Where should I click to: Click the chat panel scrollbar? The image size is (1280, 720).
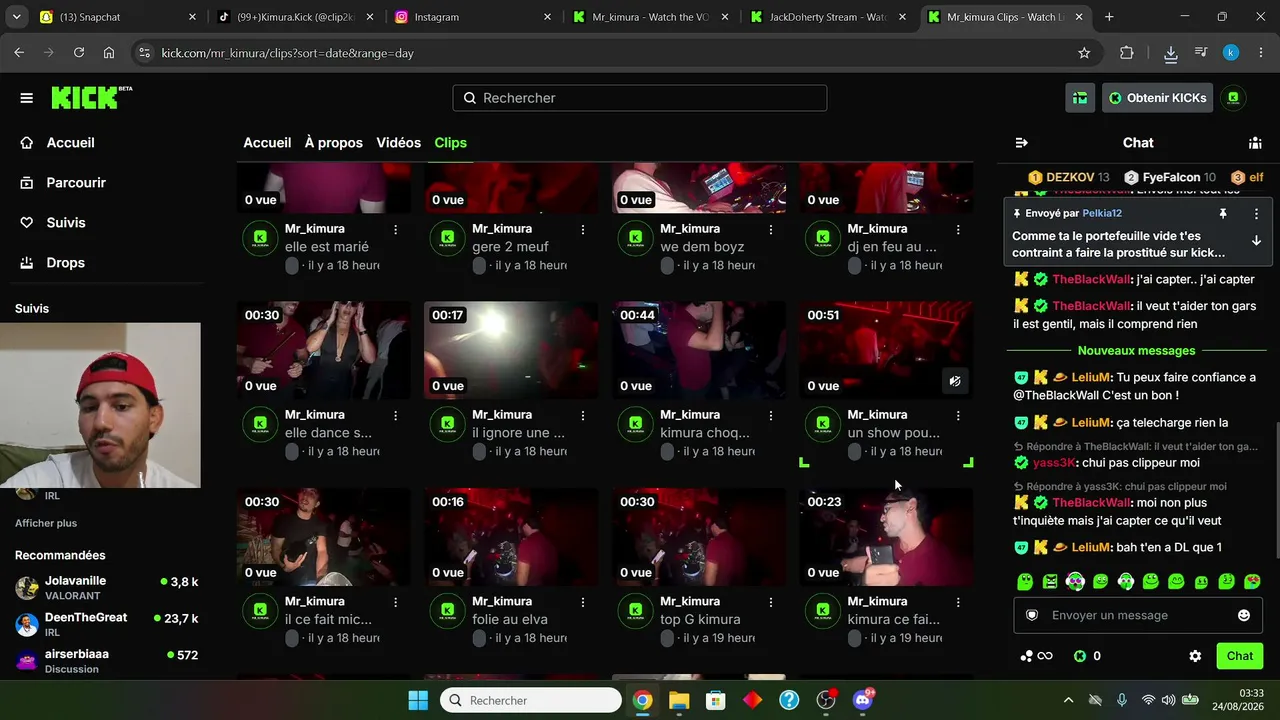pos(1276,490)
